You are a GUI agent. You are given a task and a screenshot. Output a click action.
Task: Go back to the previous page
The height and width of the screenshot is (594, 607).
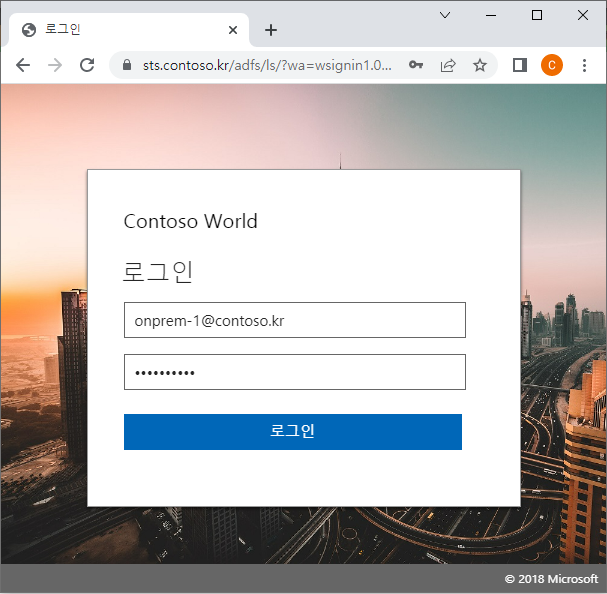23,65
